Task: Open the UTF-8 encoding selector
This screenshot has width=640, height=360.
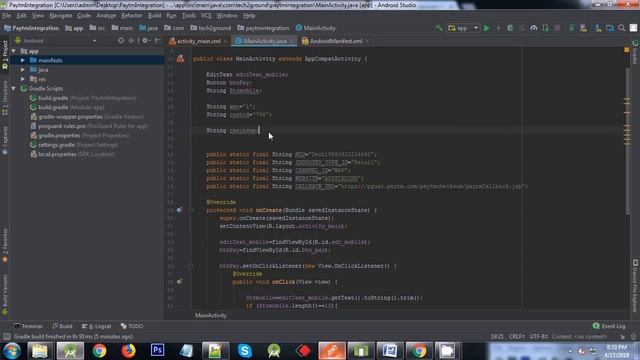Action: [539, 337]
